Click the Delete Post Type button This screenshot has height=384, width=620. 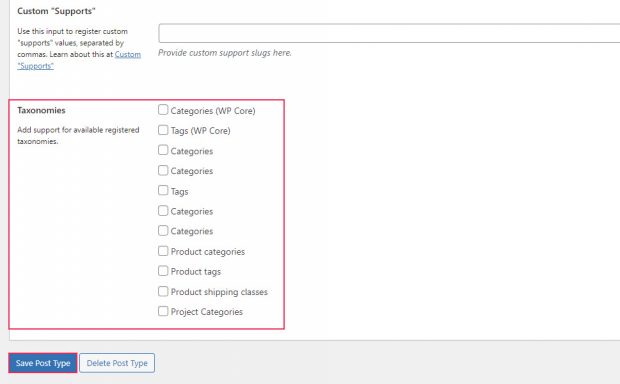117,363
